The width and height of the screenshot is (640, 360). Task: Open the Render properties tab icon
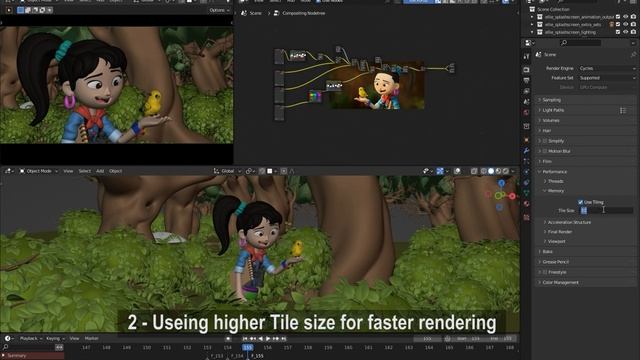pyautogui.click(x=527, y=70)
